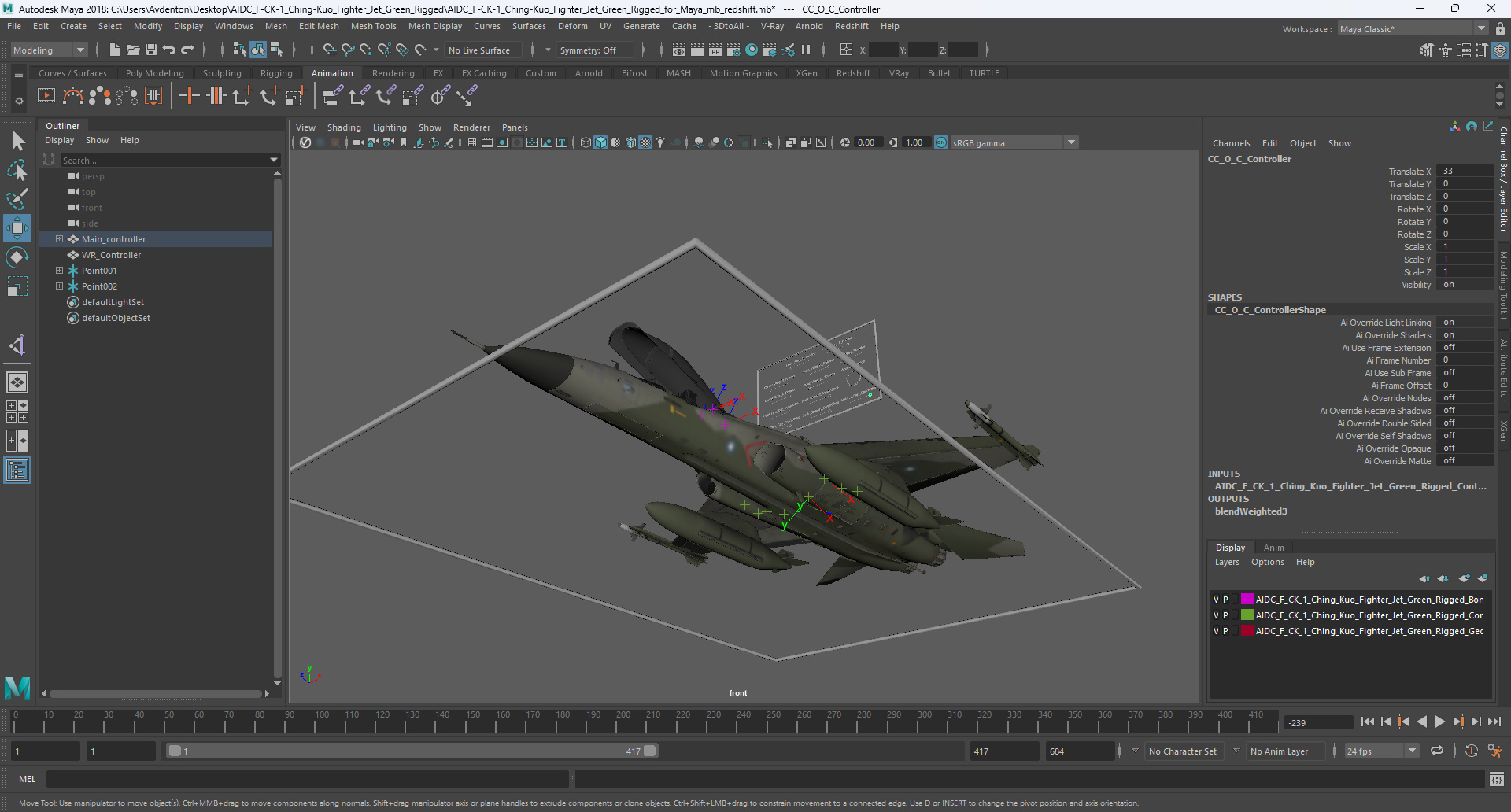Switch to four pane layout icon
The height and width of the screenshot is (812, 1511).
coord(17,412)
